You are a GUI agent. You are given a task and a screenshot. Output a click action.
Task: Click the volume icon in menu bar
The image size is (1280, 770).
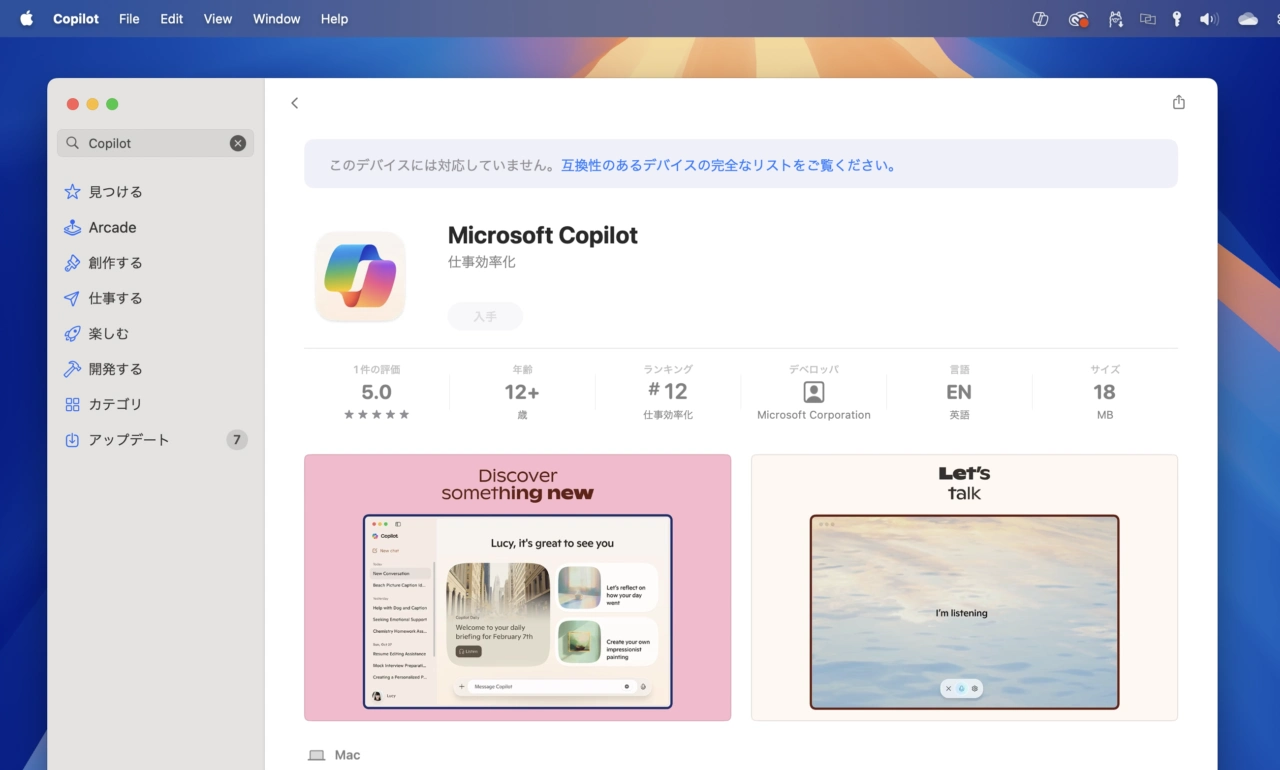click(1208, 19)
